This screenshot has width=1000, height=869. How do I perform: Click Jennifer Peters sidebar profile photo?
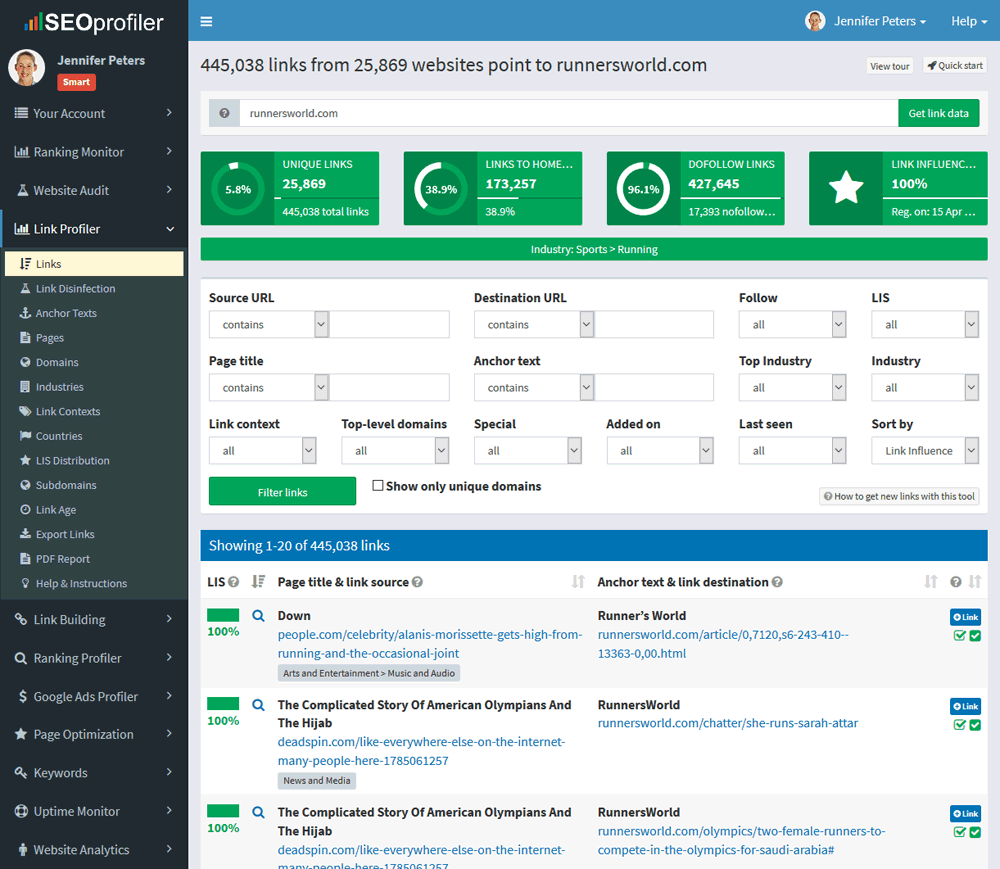click(x=26, y=68)
